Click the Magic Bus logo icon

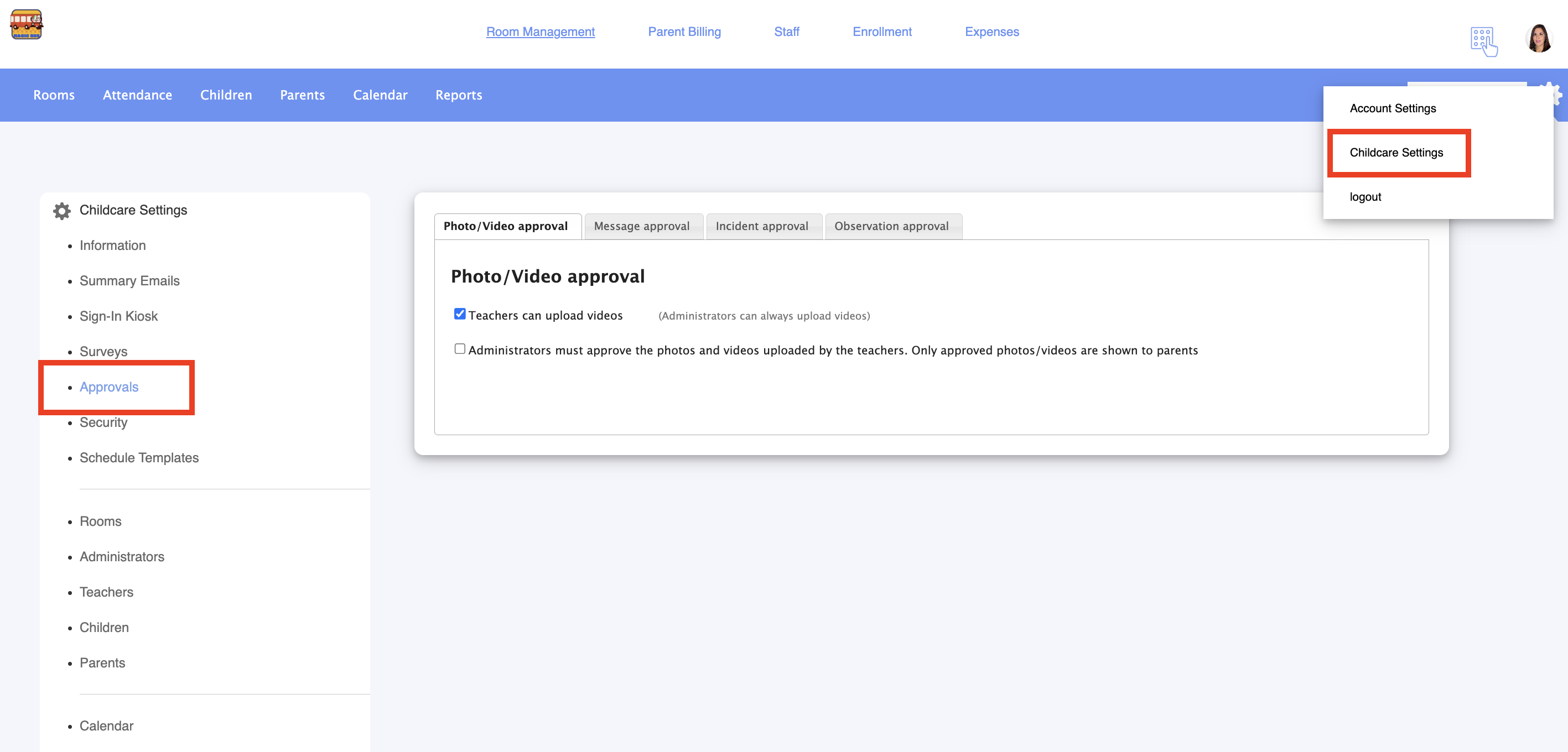pos(26,25)
